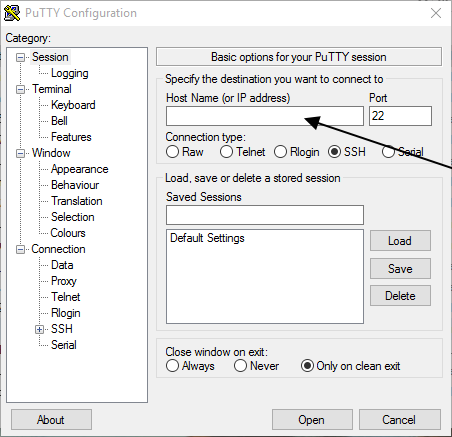The width and height of the screenshot is (452, 437).
Task: Collapse the Terminal tree node
Action: pyautogui.click(x=20, y=89)
